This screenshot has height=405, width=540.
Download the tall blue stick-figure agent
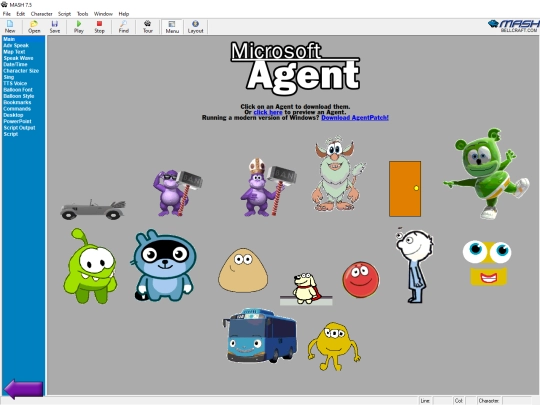coord(414,265)
